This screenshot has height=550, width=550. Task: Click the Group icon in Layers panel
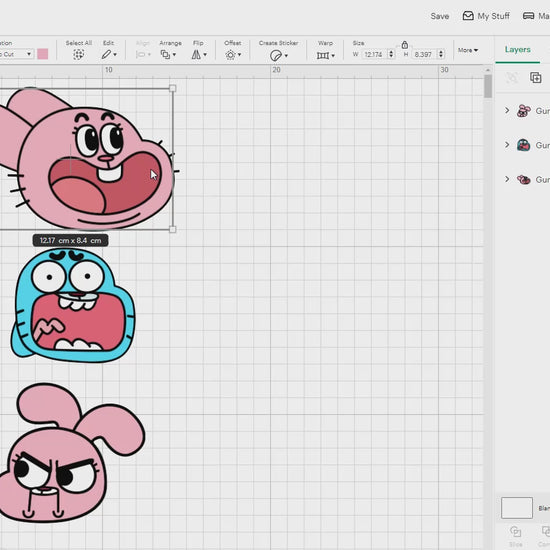pos(512,77)
